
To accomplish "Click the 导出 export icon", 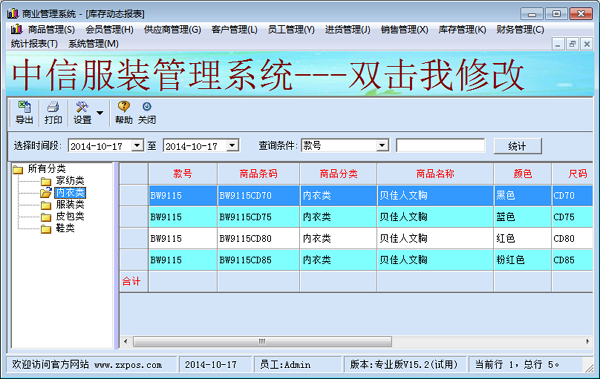I will click(x=24, y=108).
